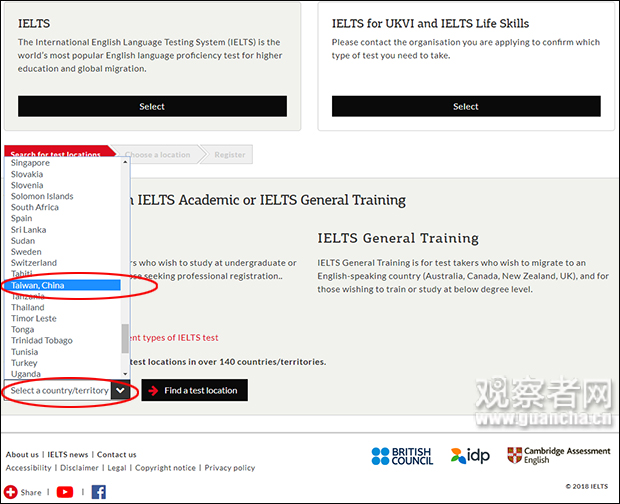Image resolution: width=620 pixels, height=504 pixels.
Task: Click the red plus Share icon
Action: click(x=11, y=492)
